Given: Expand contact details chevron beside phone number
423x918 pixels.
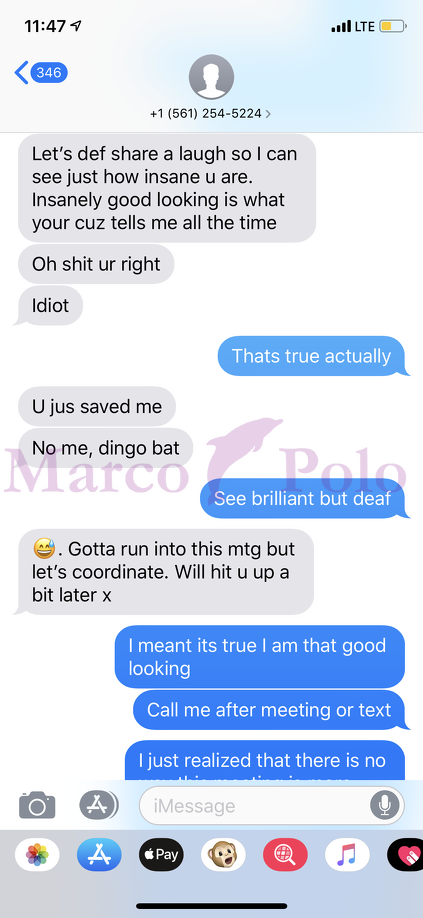Looking at the screenshot, I should pyautogui.click(x=268, y=114).
